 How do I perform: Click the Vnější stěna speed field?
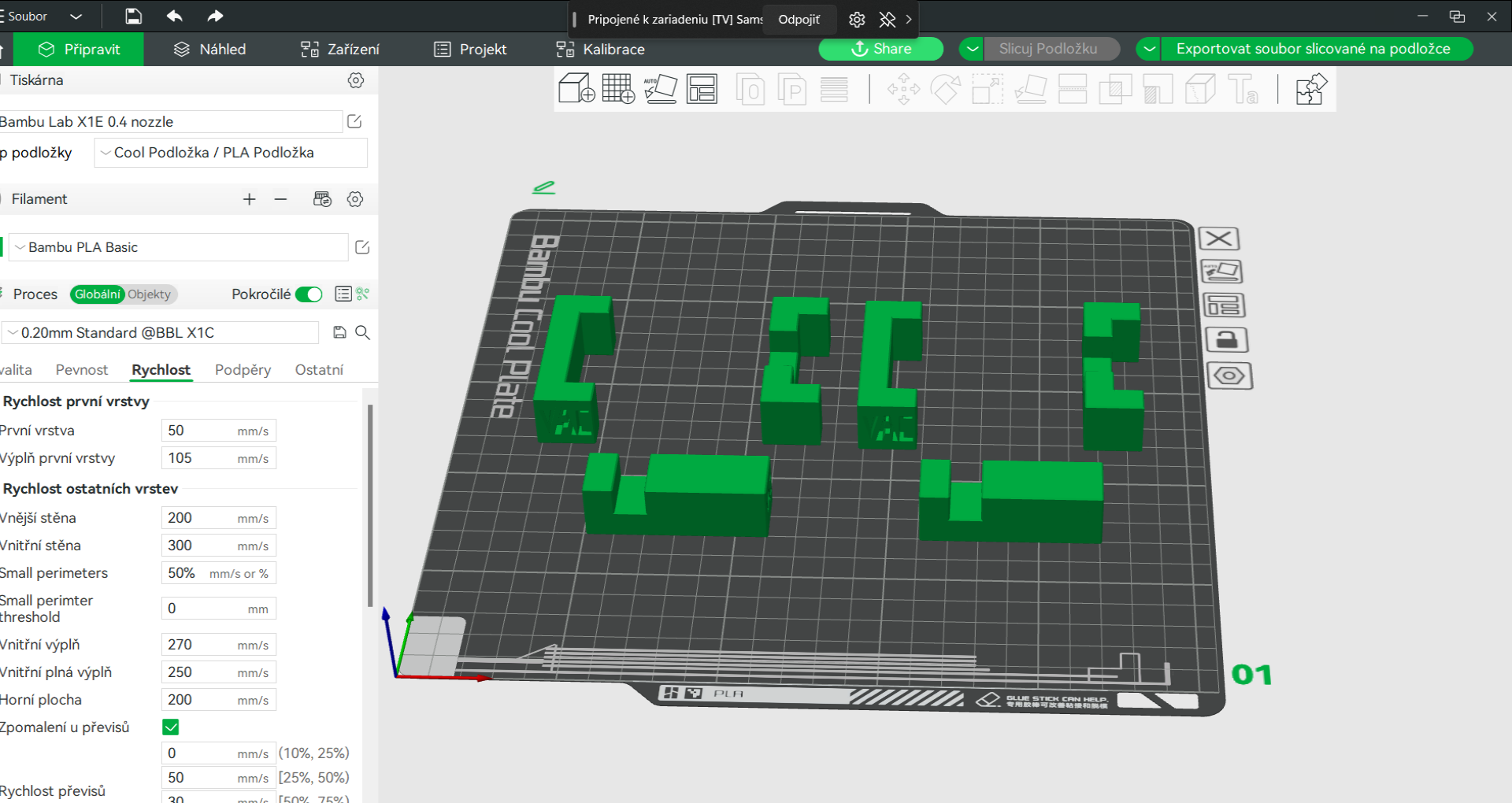[x=219, y=518]
